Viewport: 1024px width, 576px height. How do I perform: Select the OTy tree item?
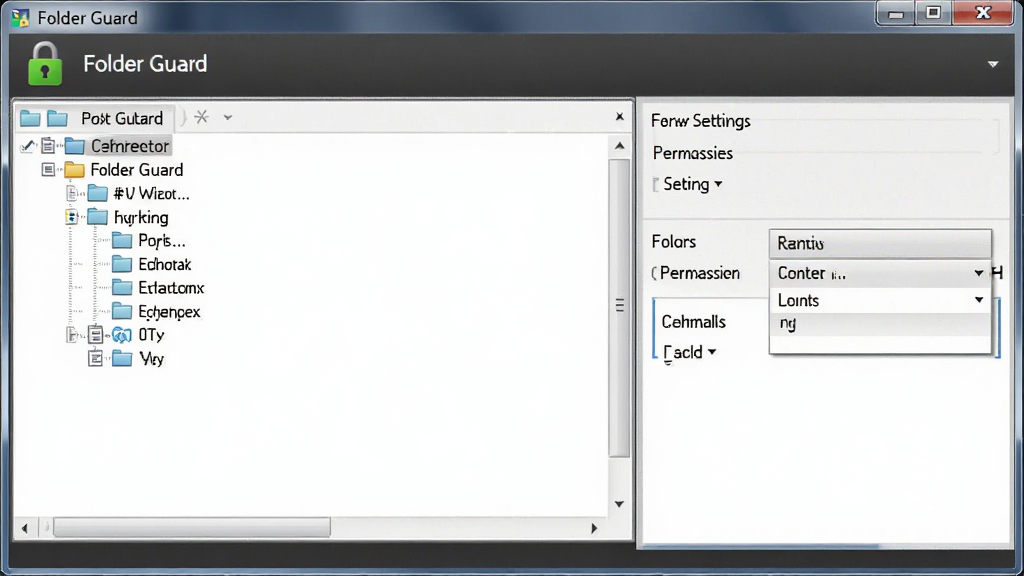pos(151,335)
